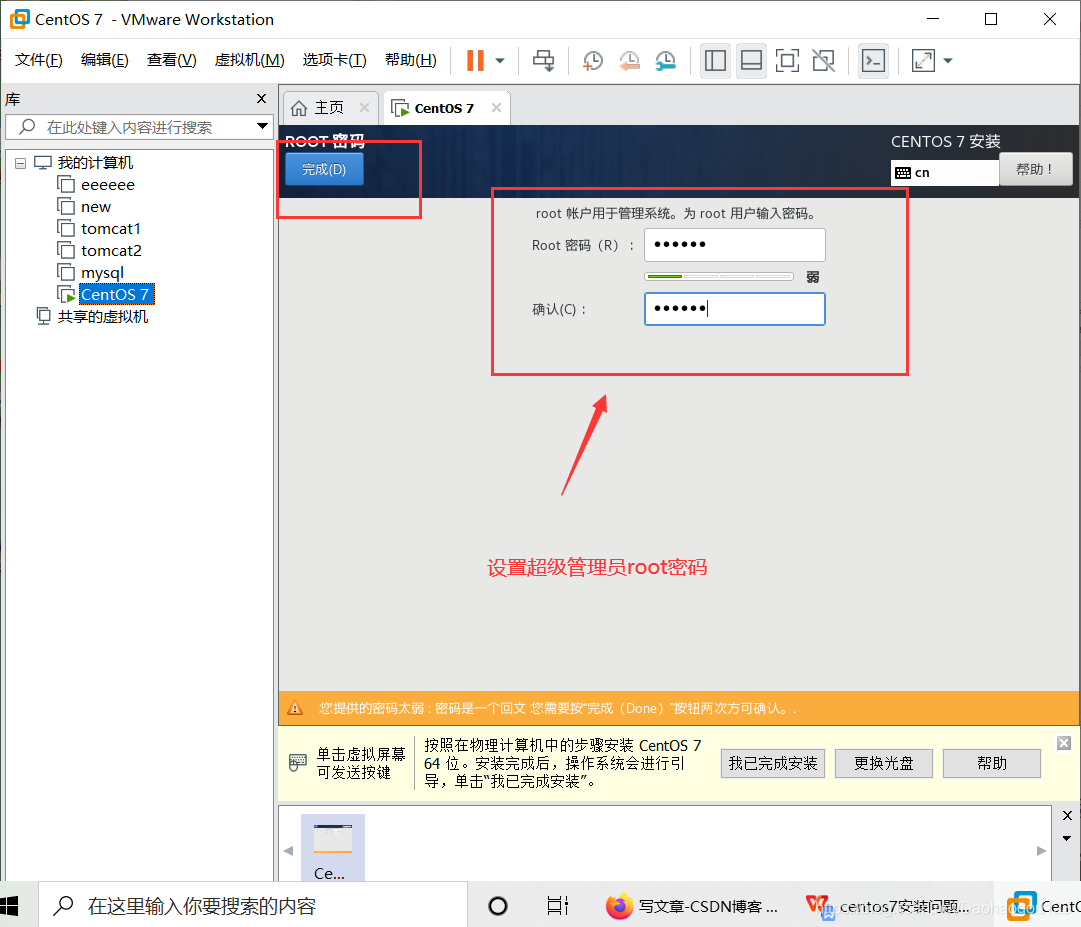Select the tomcat2 virtual machine
This screenshot has width=1081, height=927.
point(111,251)
